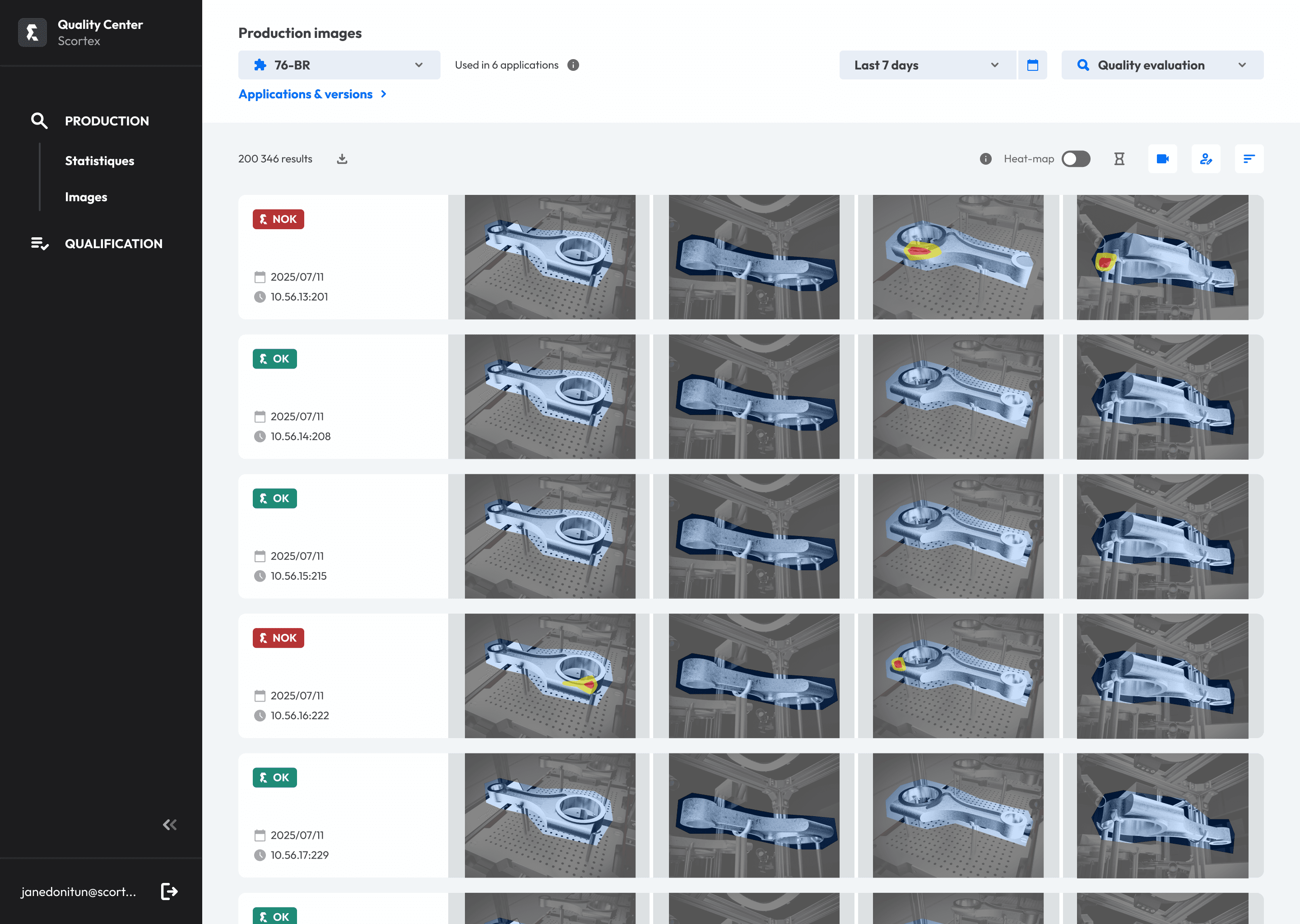Open first thumbnail of 10.56.16:222 row

click(x=549, y=675)
